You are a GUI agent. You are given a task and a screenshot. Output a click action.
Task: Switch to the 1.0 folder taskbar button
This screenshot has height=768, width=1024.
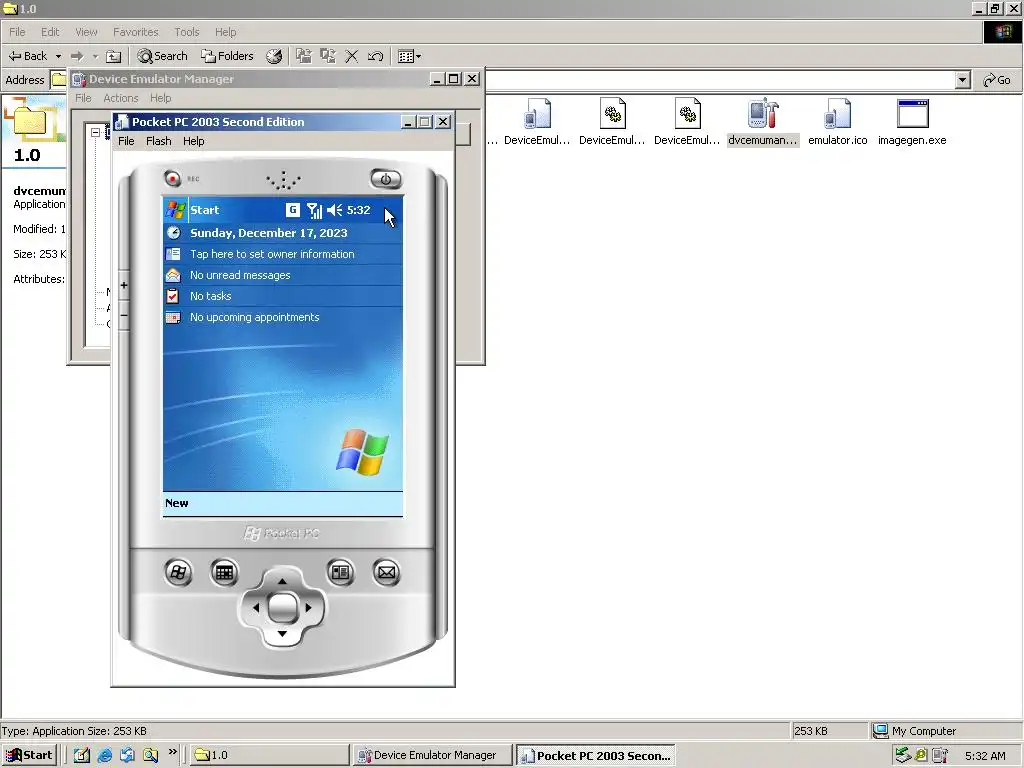270,755
